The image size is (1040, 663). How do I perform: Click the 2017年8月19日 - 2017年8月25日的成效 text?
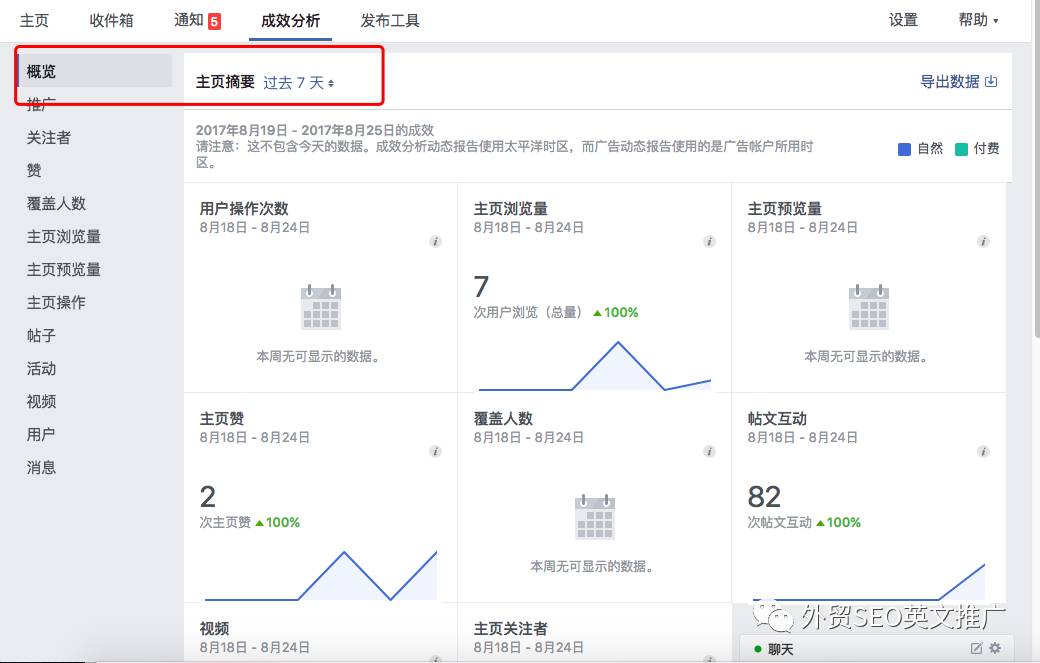[x=315, y=131]
